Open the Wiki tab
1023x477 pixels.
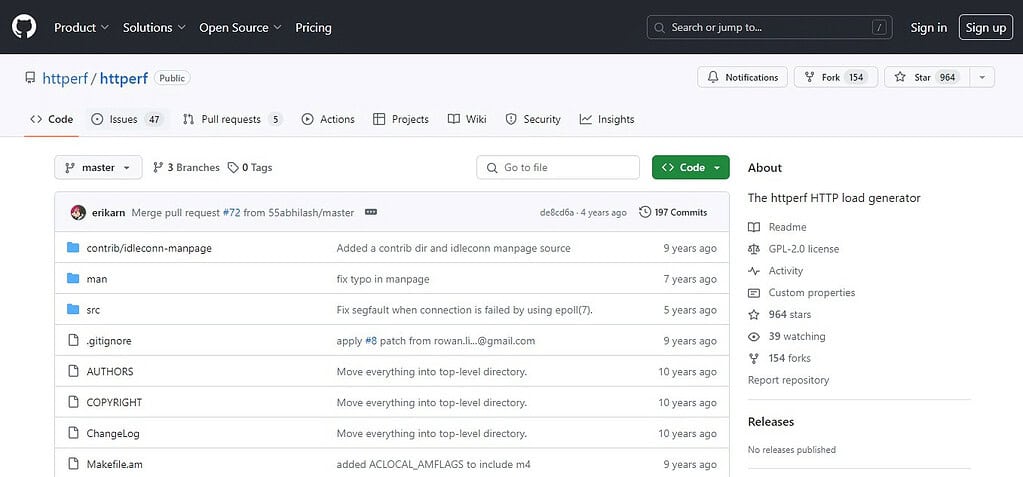(x=467, y=119)
